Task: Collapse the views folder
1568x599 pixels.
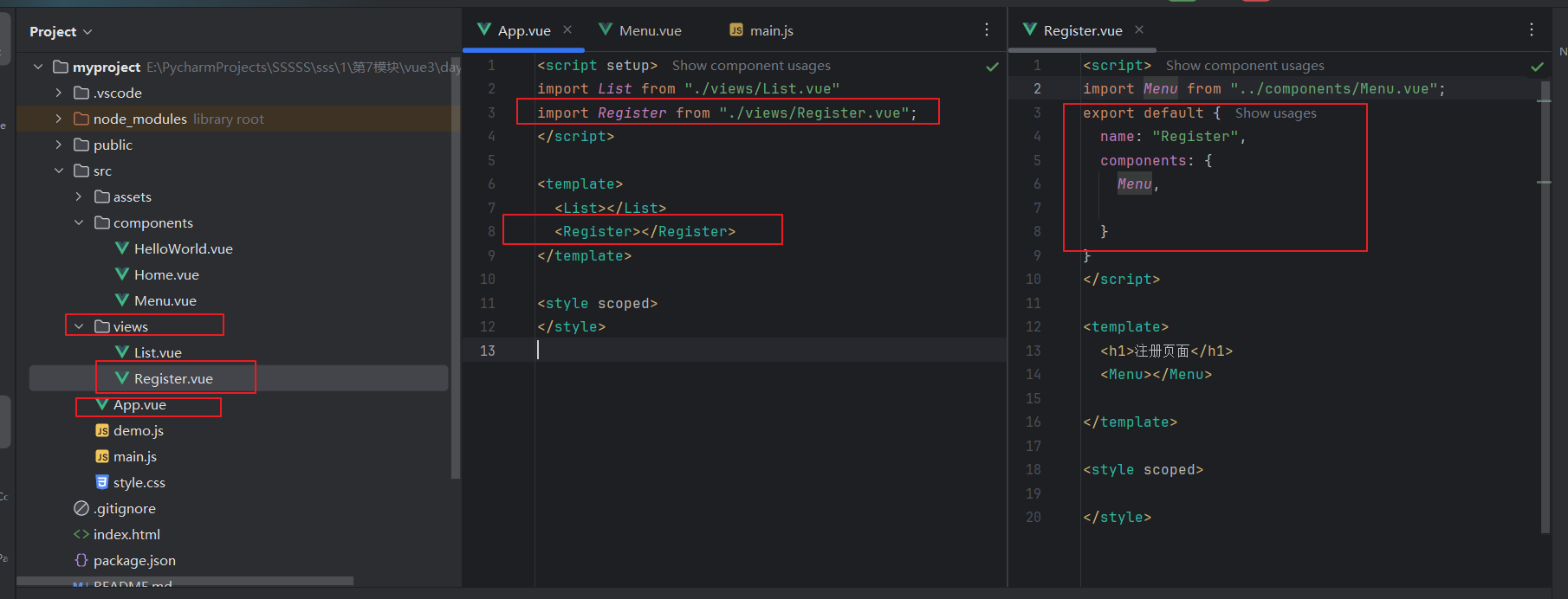Action: tap(79, 326)
